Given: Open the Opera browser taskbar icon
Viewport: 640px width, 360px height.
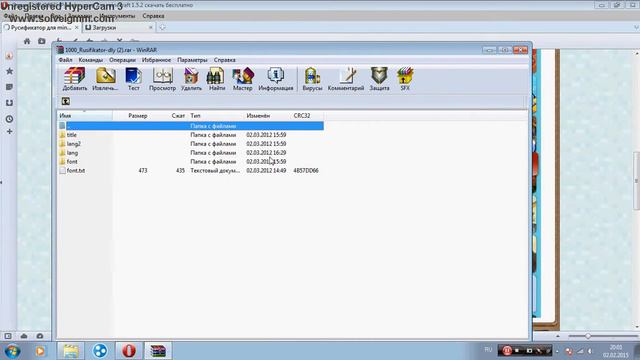Looking at the screenshot, I should pyautogui.click(x=129, y=351).
